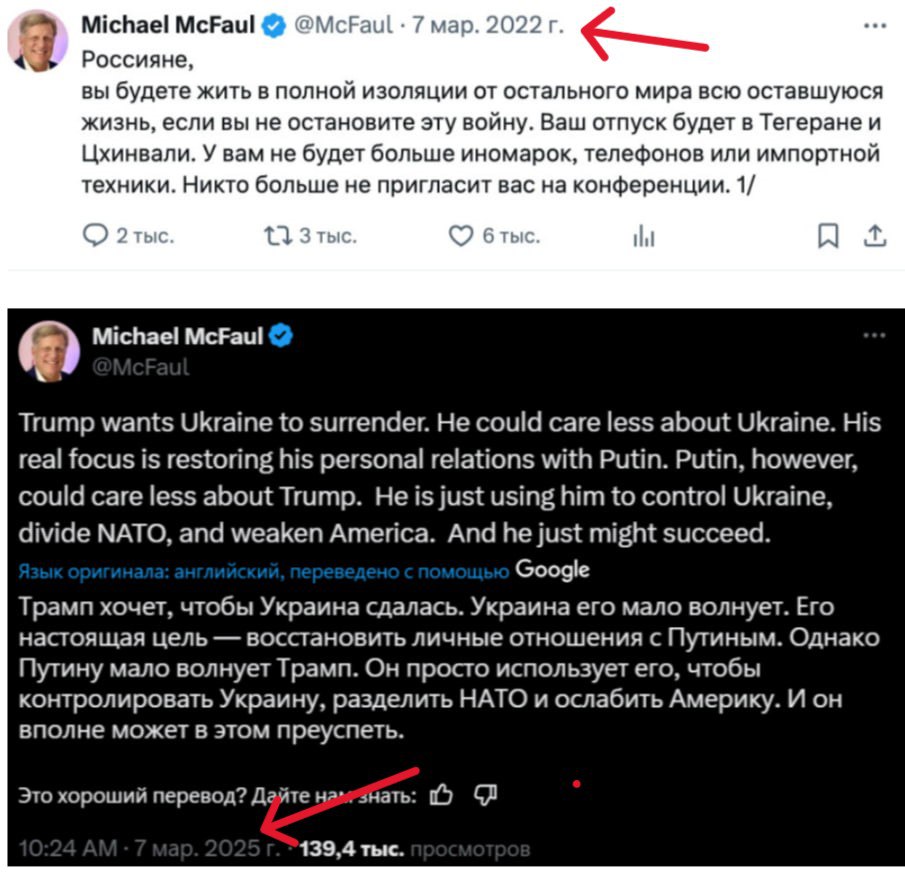Open the three-dot menu on the first tweet

click(873, 26)
